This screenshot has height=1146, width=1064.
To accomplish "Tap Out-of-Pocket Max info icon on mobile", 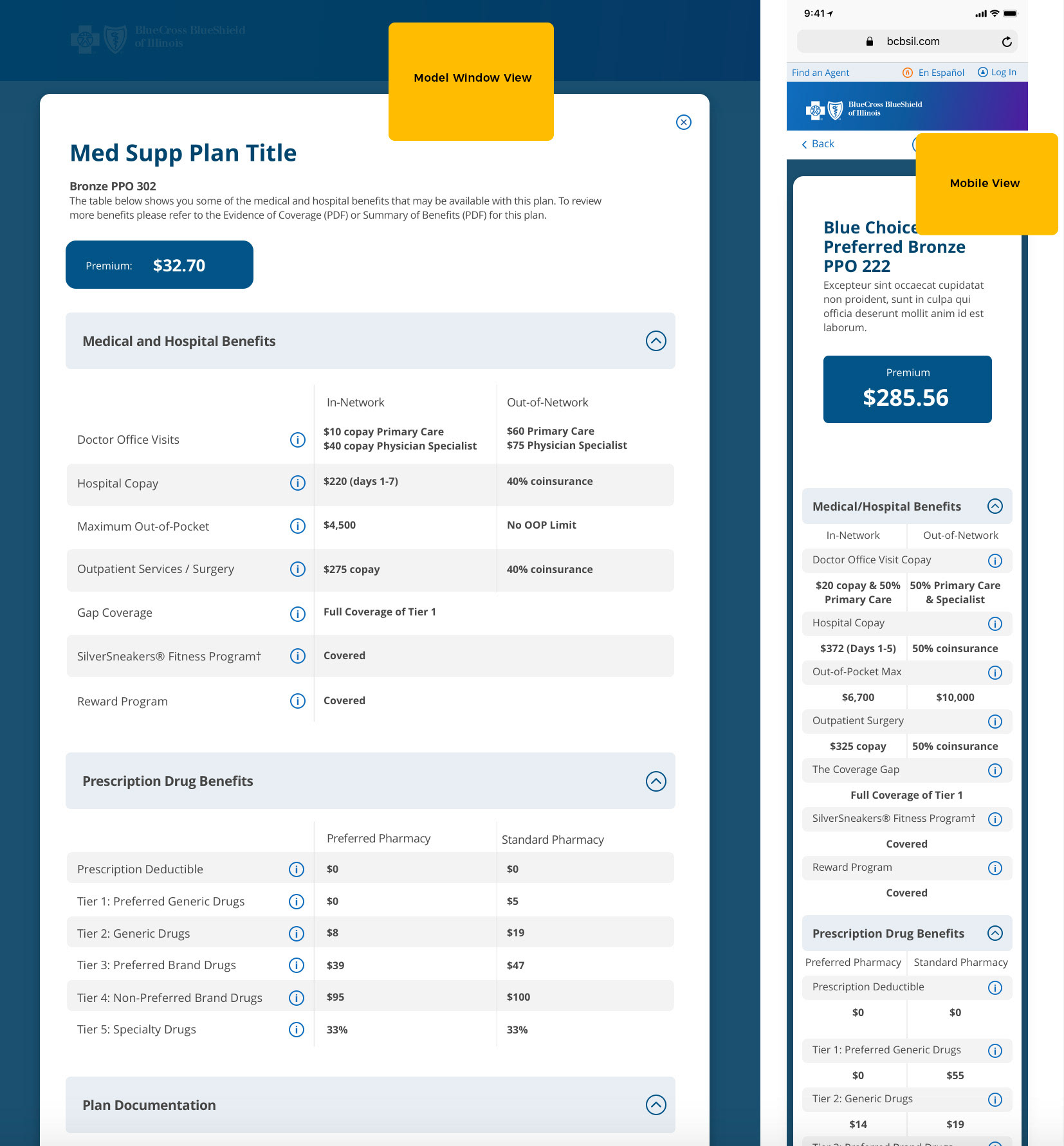I will [995, 673].
